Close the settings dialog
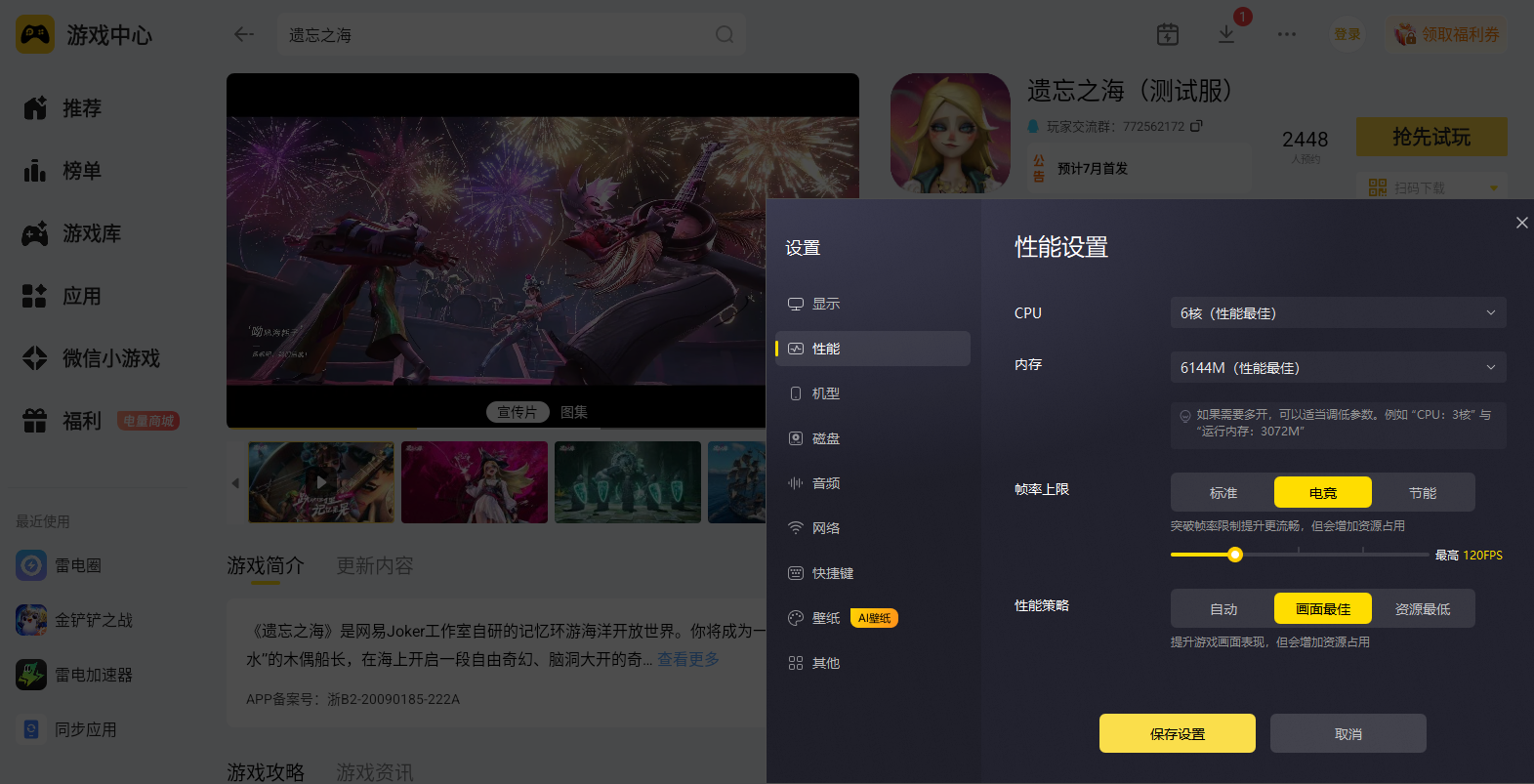This screenshot has height=784, width=1534. click(x=1521, y=223)
